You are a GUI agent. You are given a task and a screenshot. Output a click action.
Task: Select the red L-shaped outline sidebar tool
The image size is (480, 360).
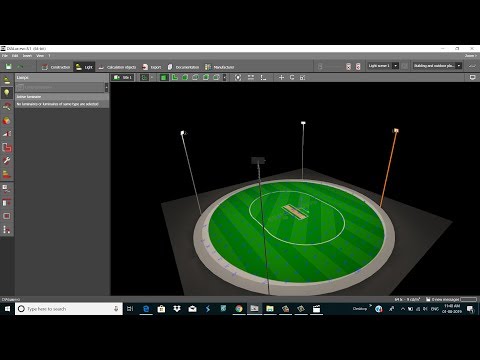click(7, 147)
